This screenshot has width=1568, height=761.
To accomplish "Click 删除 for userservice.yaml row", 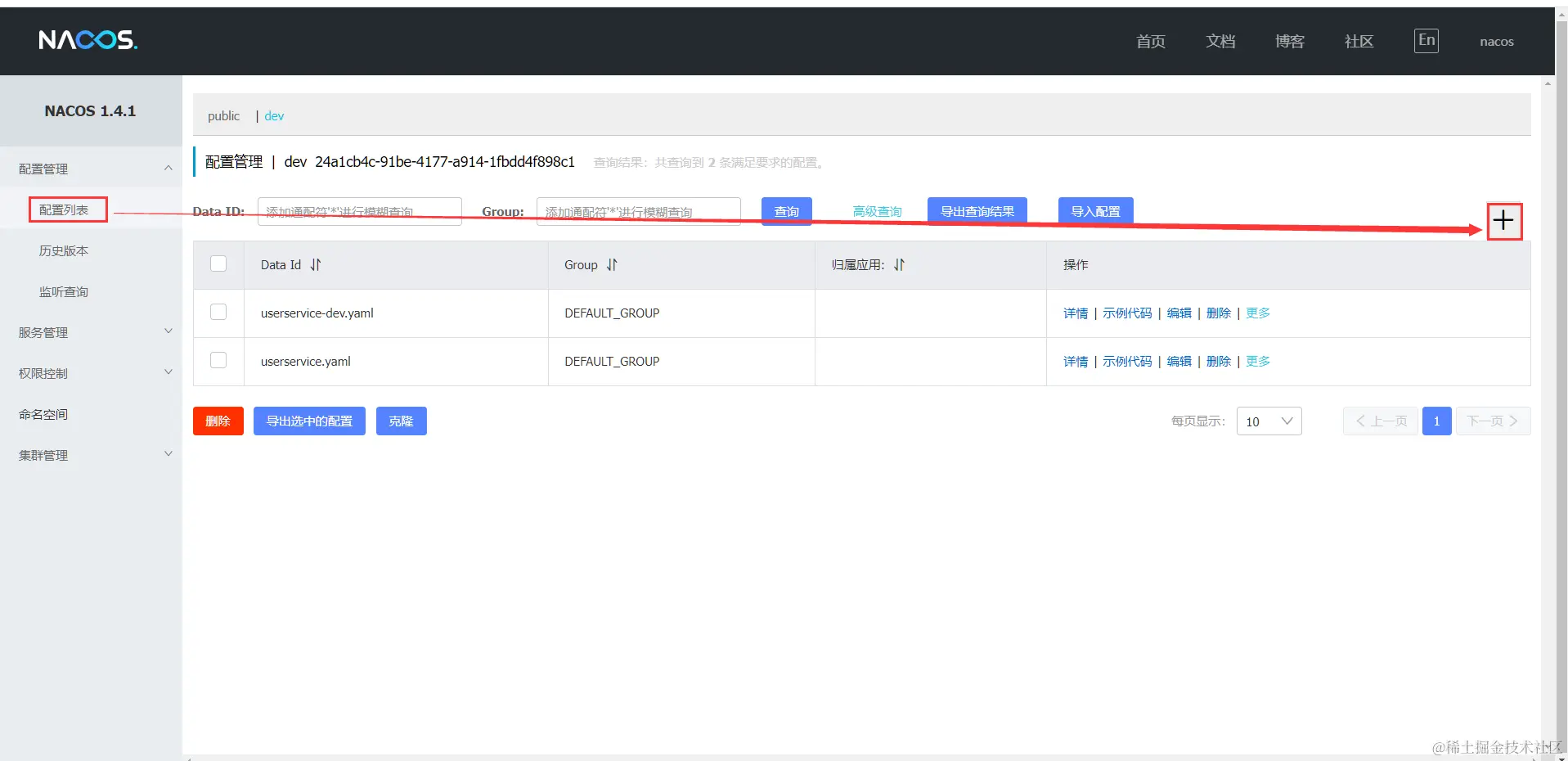I will point(1219,362).
